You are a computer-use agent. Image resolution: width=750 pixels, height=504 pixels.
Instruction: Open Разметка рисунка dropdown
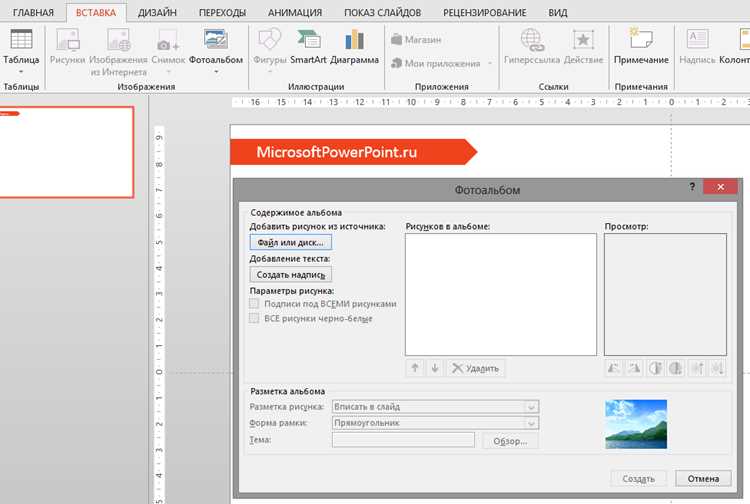pos(435,406)
